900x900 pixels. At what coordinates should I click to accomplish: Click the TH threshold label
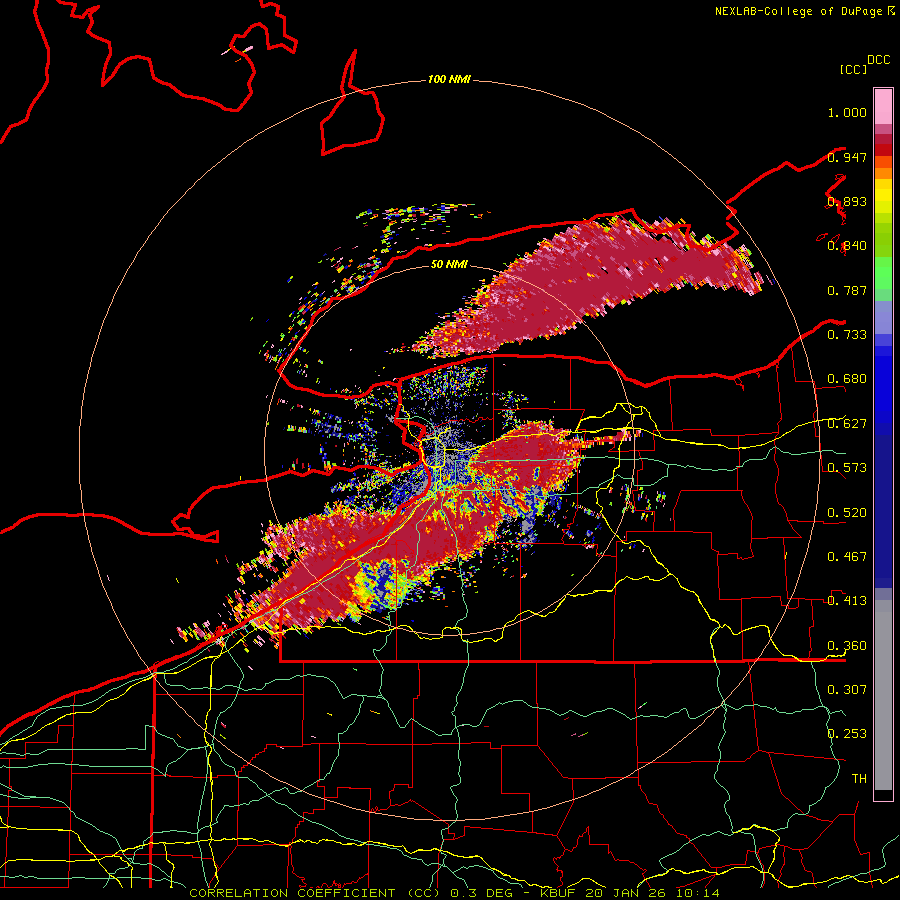pos(859,778)
